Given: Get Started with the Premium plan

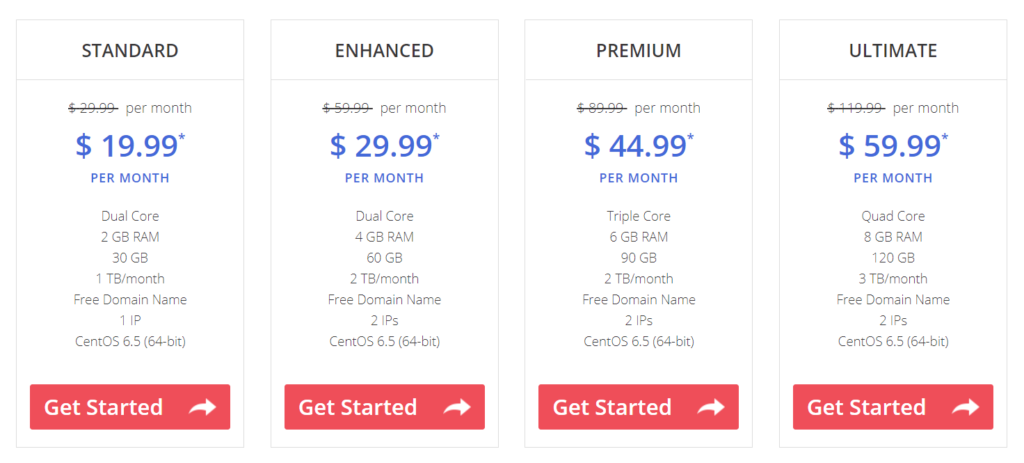Looking at the screenshot, I should pos(639,407).
